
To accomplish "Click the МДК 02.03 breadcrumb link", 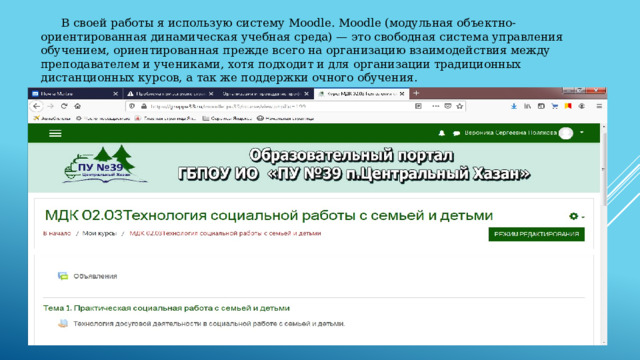I will (x=225, y=233).
